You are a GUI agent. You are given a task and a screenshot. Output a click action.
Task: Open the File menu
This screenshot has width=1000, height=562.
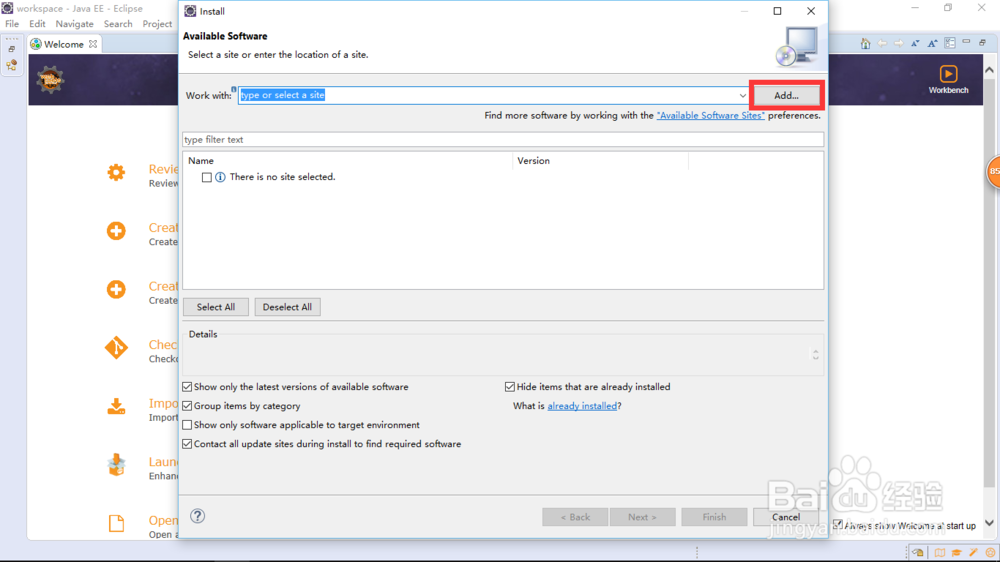tap(12, 24)
